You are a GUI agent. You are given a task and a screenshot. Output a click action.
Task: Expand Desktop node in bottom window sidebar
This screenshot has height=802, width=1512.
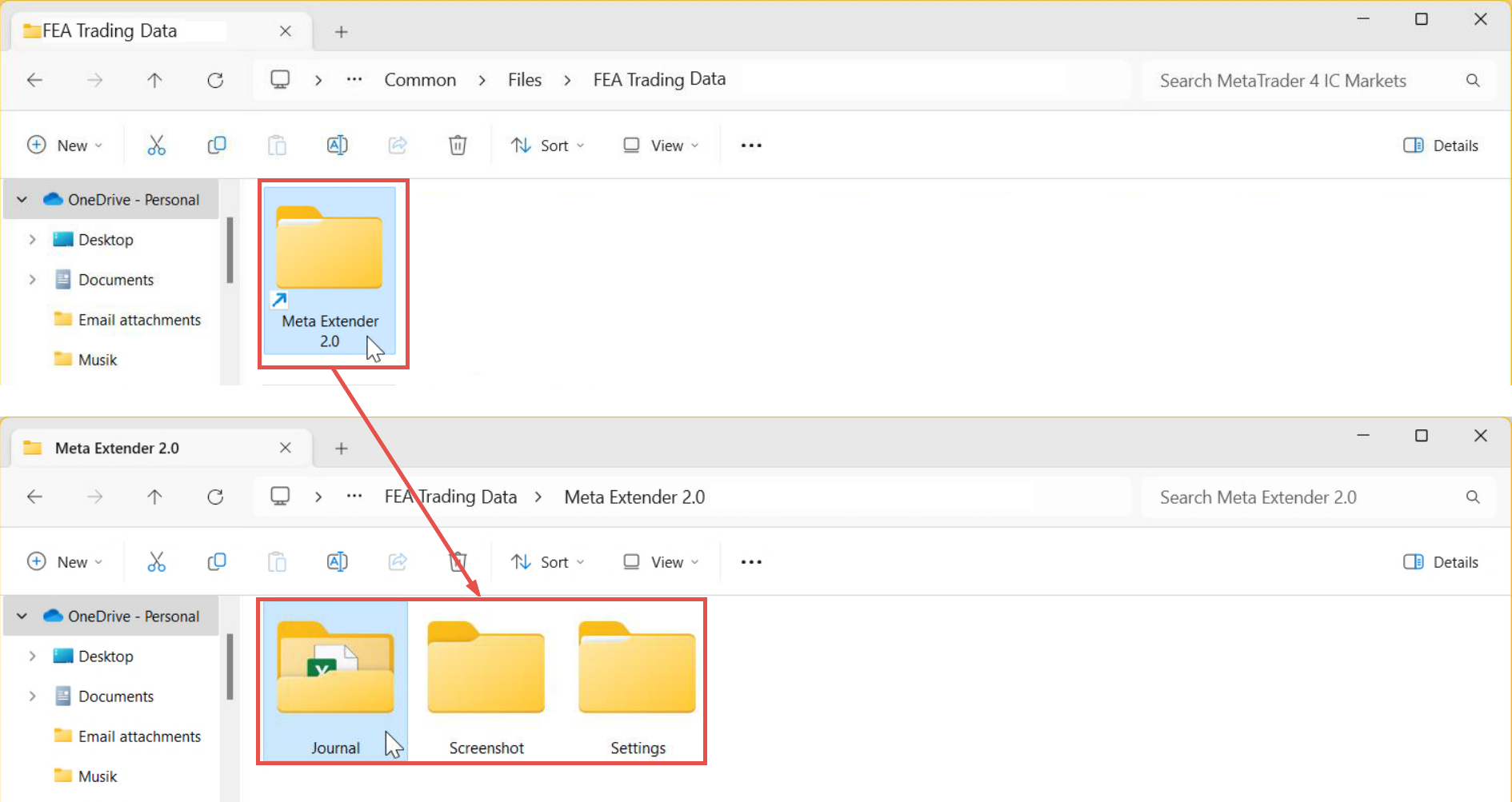point(32,656)
